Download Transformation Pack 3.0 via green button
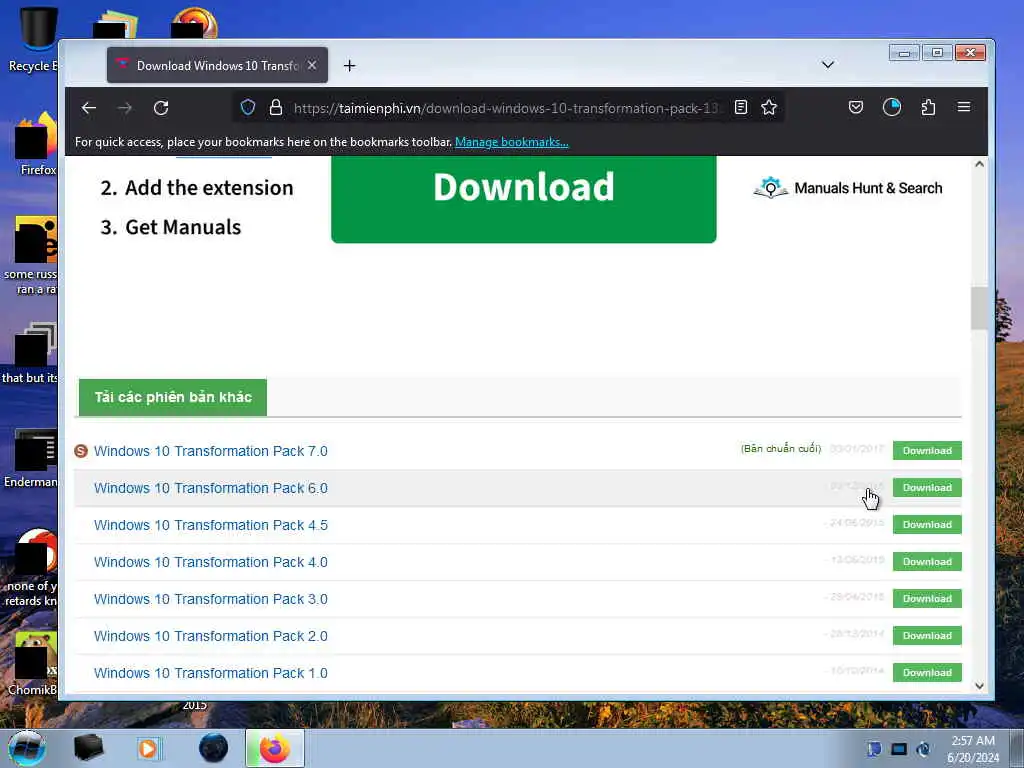Image resolution: width=1024 pixels, height=768 pixels. click(927, 599)
